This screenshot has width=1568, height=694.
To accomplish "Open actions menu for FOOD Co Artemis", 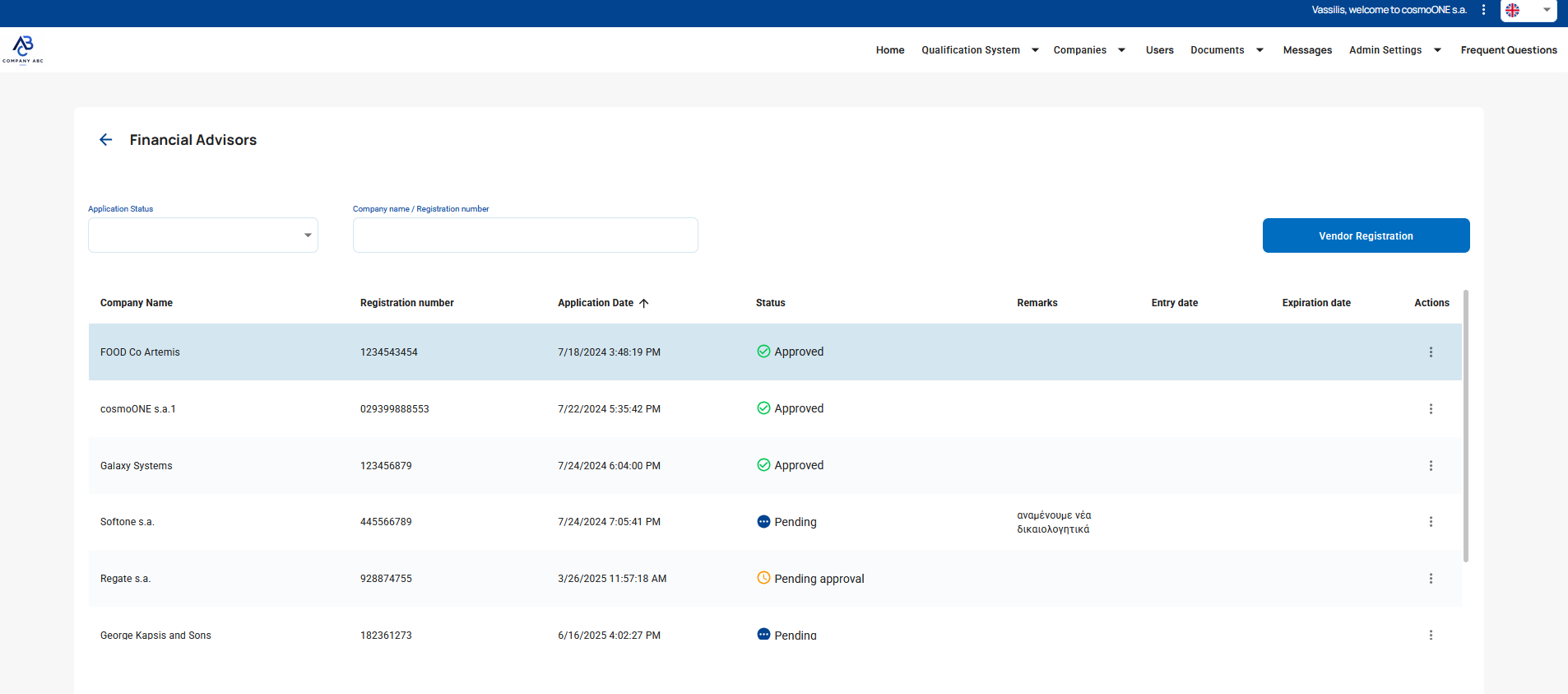I will pyautogui.click(x=1431, y=352).
